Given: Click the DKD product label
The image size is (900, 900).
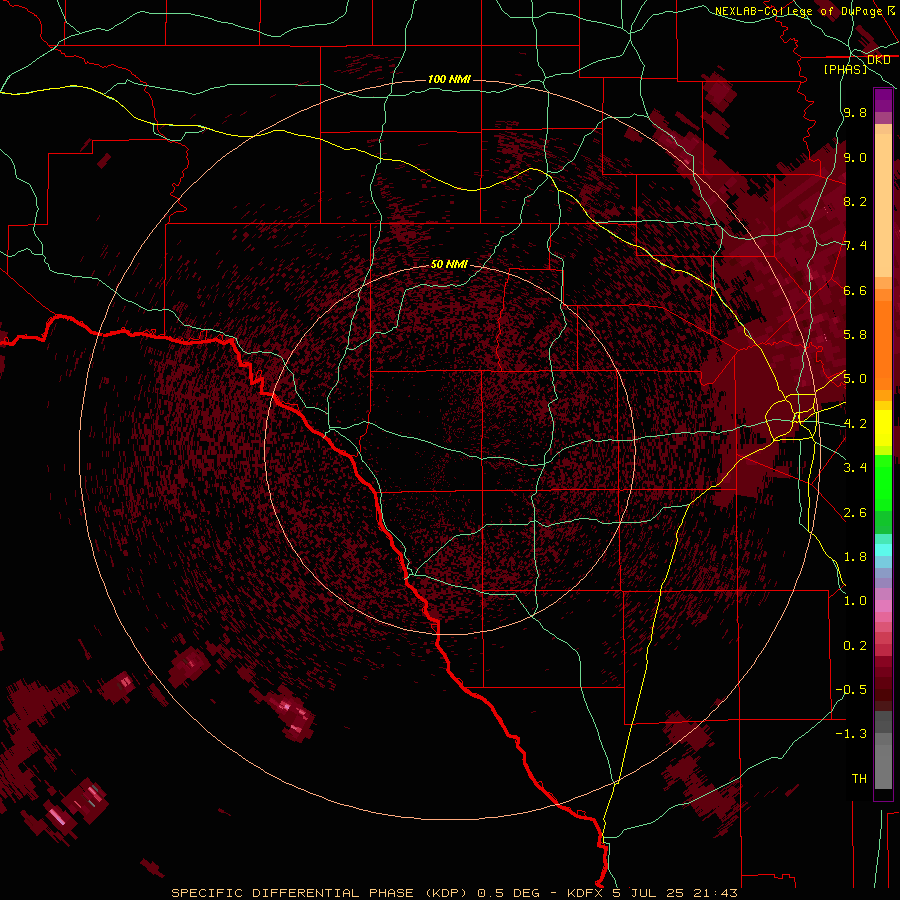Looking at the screenshot, I should tap(878, 60).
